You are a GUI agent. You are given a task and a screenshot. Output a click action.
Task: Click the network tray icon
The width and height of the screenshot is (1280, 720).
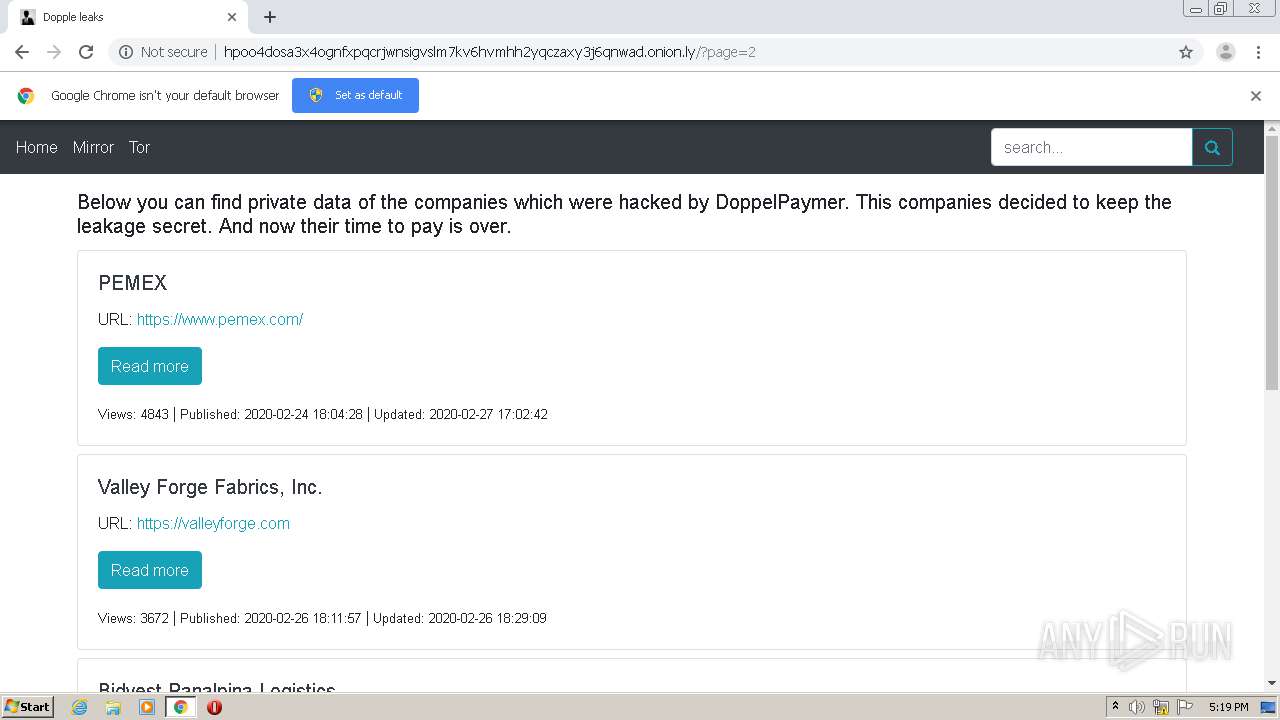point(1161,707)
